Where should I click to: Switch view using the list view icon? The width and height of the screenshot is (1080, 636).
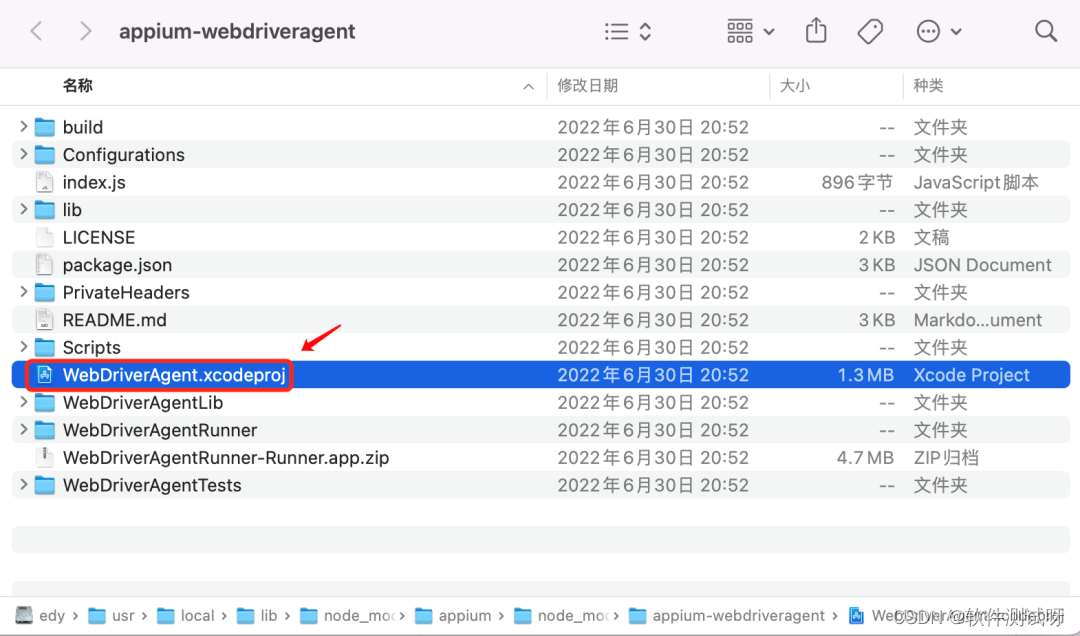(616, 31)
